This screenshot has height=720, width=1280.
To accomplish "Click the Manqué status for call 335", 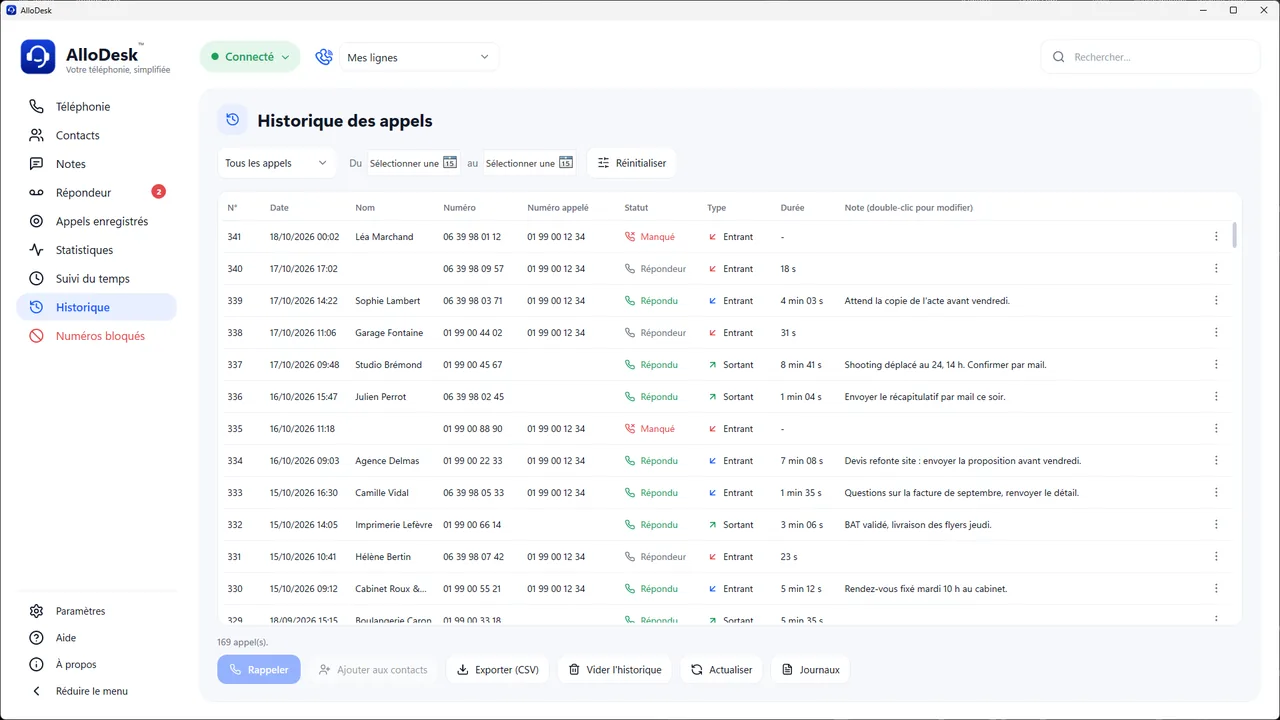I will click(650, 429).
